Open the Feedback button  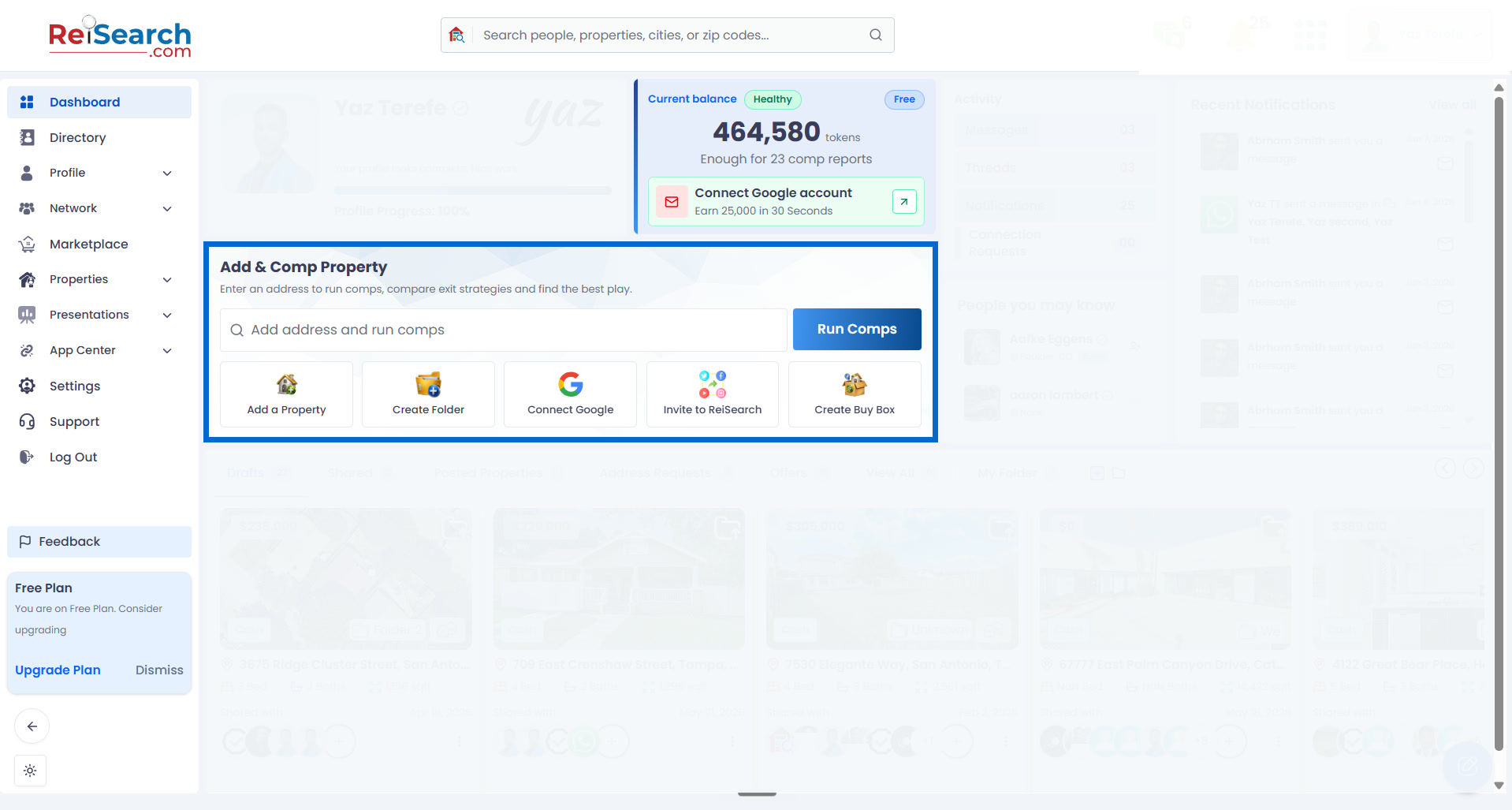99,541
